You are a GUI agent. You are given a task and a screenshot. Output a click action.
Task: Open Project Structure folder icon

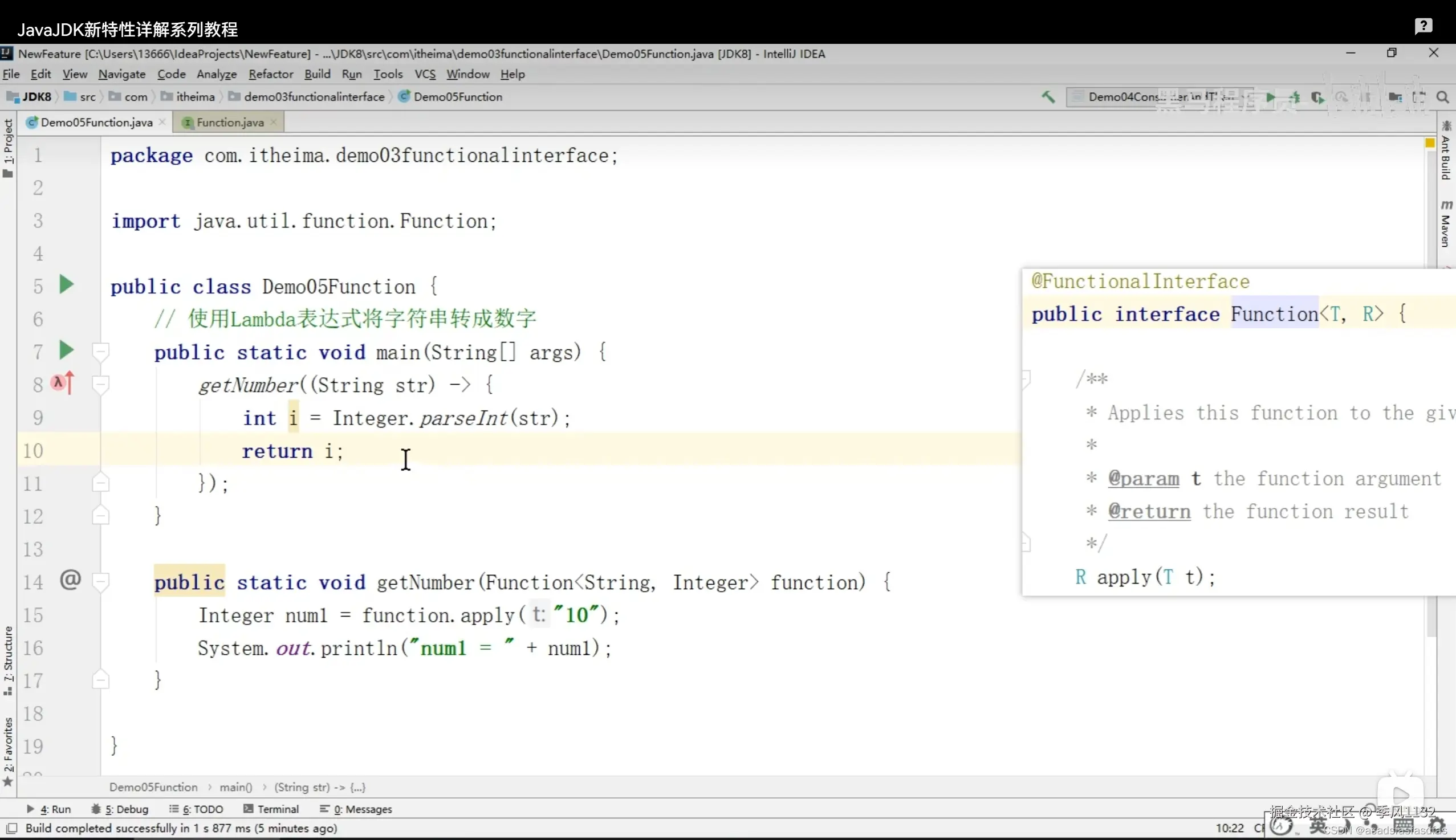pyautogui.click(x=1395, y=97)
